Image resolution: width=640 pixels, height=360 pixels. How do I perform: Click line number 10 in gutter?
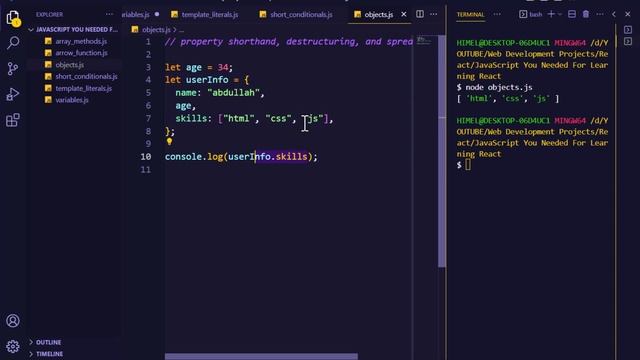146,157
